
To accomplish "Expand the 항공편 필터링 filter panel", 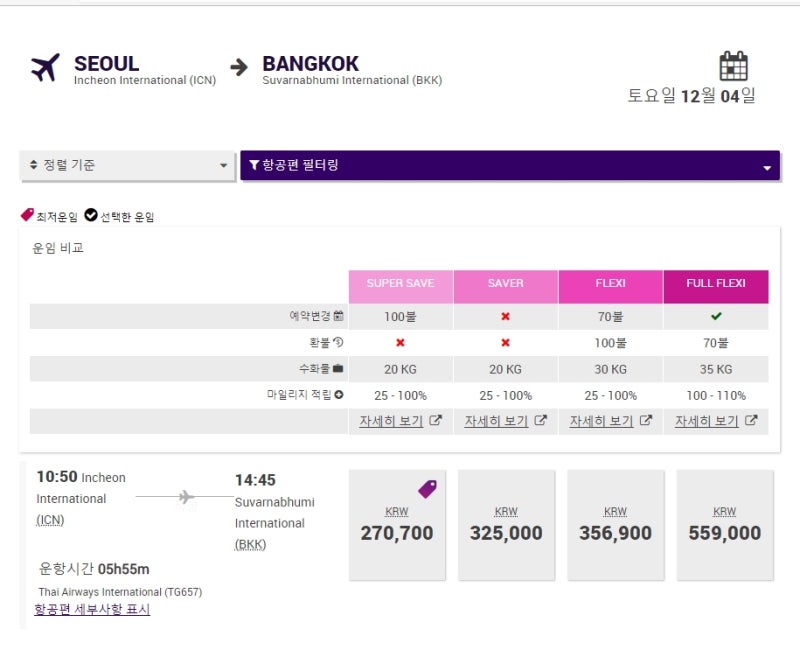I will 510,165.
